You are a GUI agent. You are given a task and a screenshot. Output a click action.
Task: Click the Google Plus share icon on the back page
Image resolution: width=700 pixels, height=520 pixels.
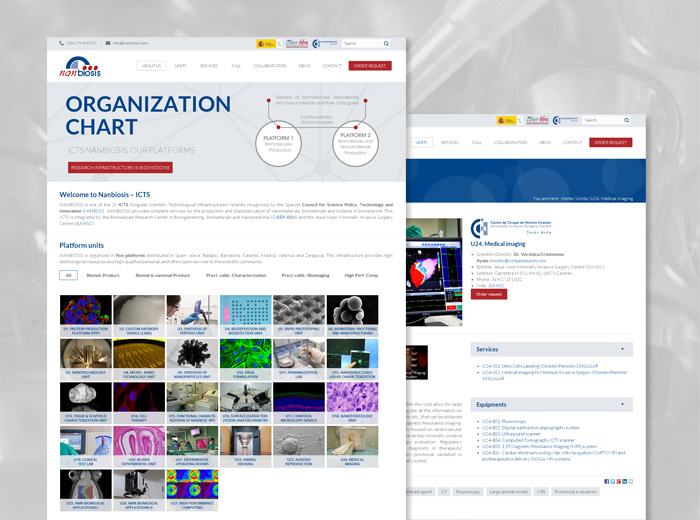pos(618,481)
